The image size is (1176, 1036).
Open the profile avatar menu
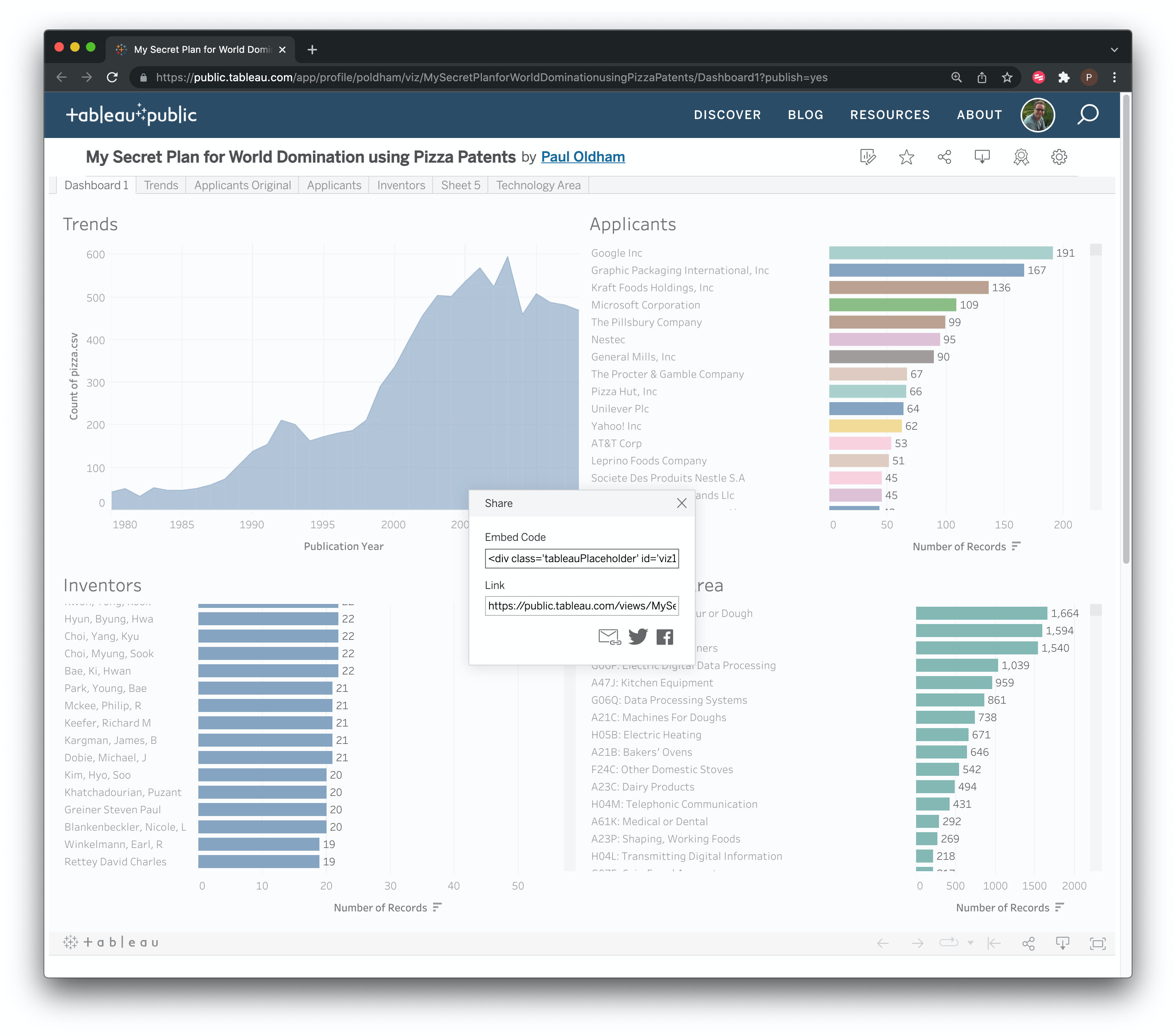tap(1037, 114)
